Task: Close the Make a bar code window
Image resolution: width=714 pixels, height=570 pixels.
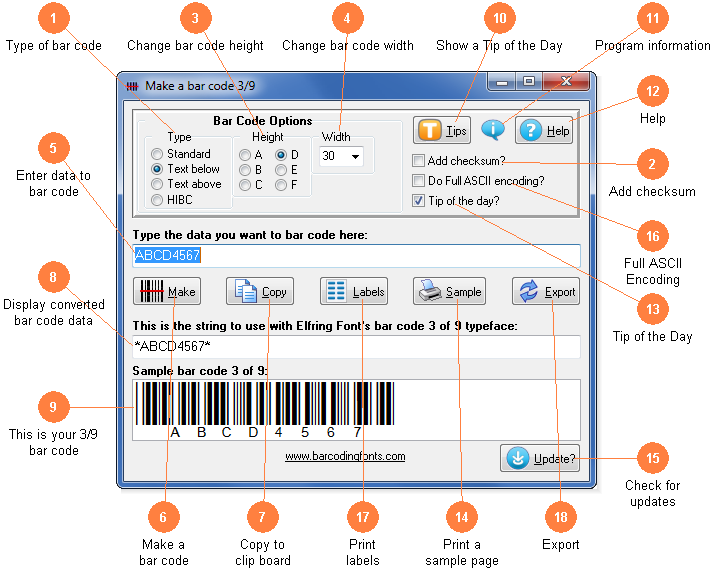Action: click(566, 81)
